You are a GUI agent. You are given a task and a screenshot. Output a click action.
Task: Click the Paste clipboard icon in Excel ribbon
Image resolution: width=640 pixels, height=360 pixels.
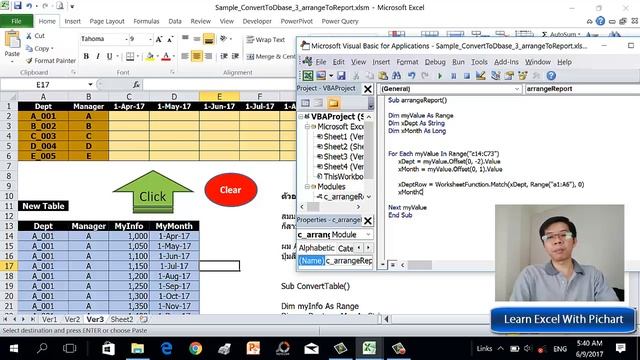(12, 40)
